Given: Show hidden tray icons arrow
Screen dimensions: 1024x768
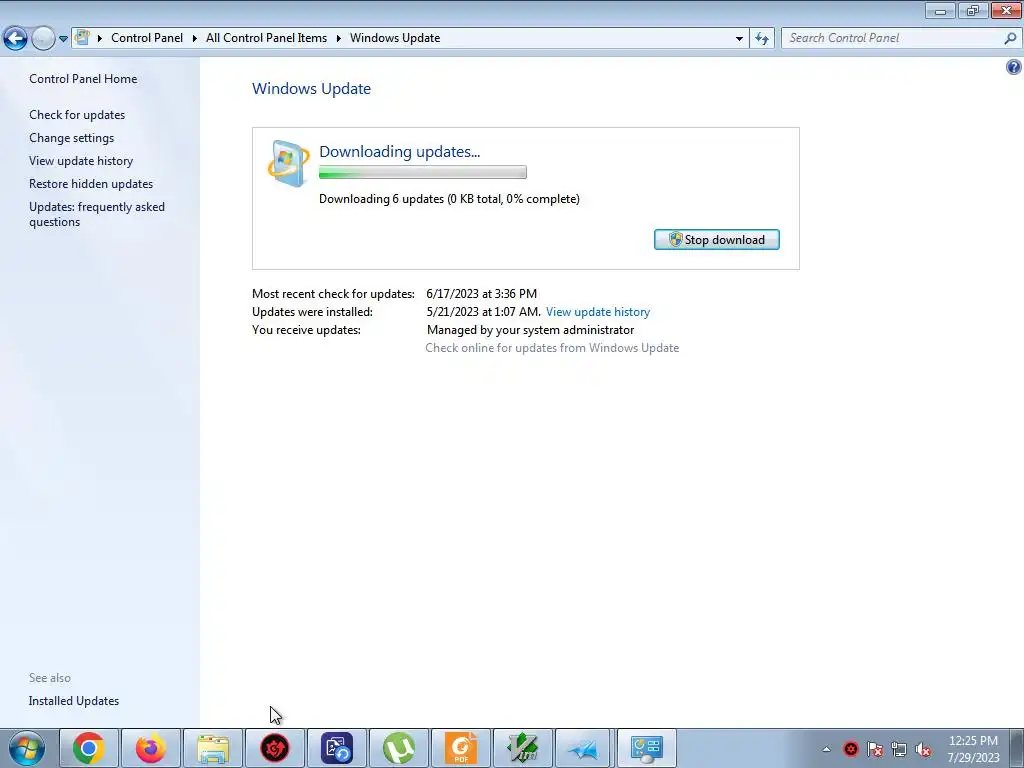Looking at the screenshot, I should click(x=826, y=750).
